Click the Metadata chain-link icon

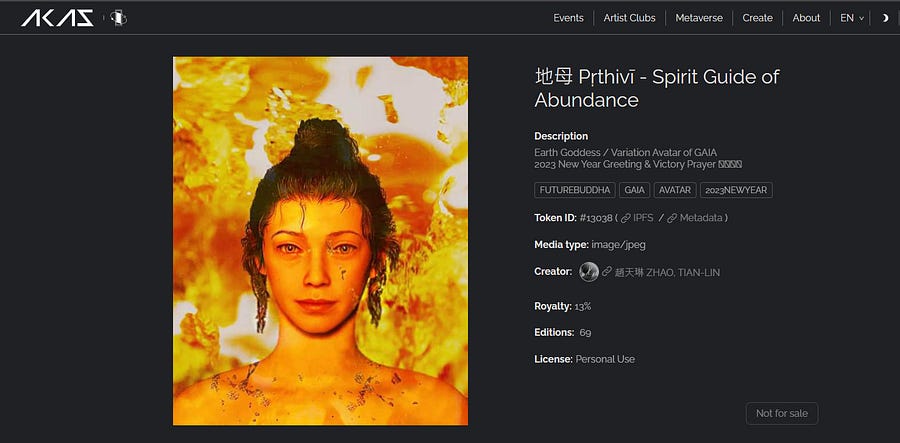[672, 218]
